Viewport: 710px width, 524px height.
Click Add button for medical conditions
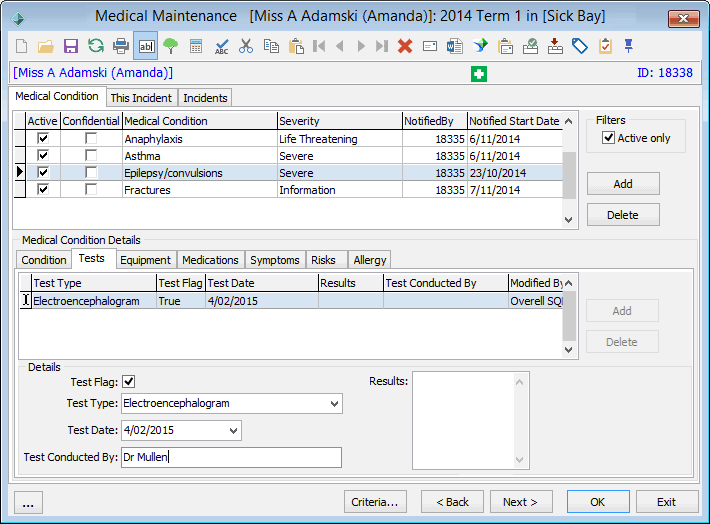pos(623,184)
